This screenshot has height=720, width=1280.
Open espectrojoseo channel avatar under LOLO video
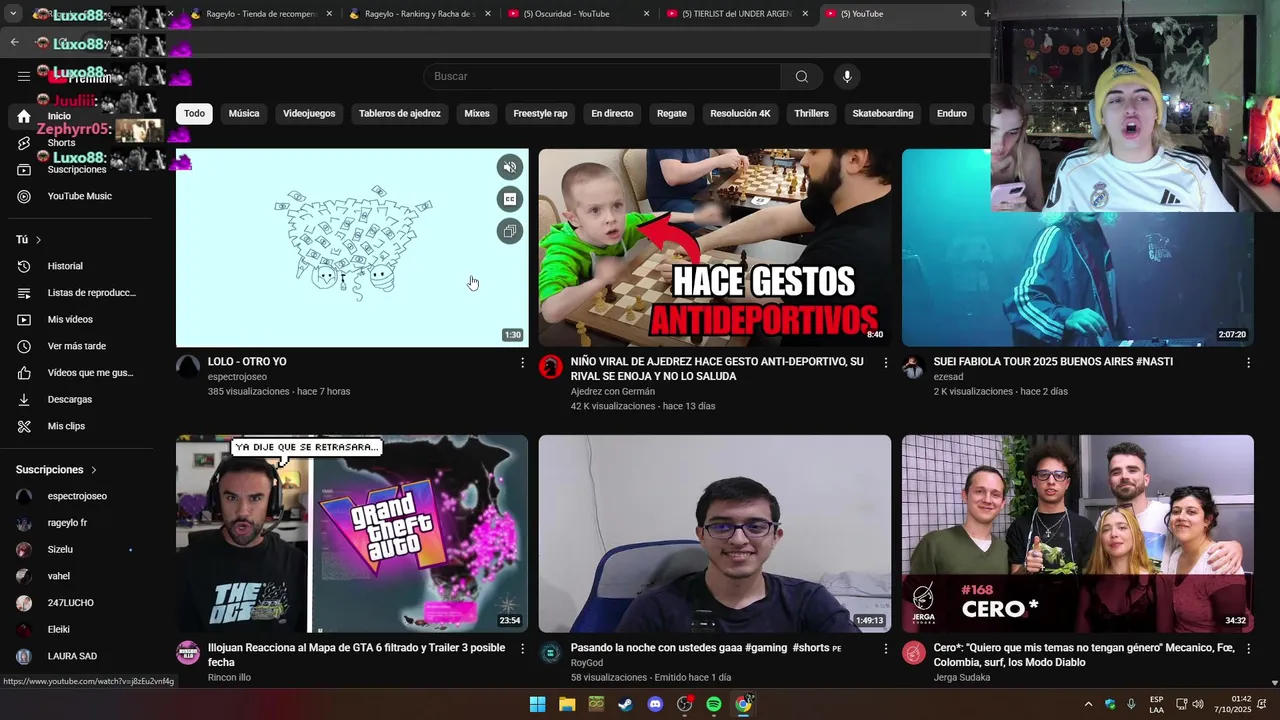coord(188,366)
